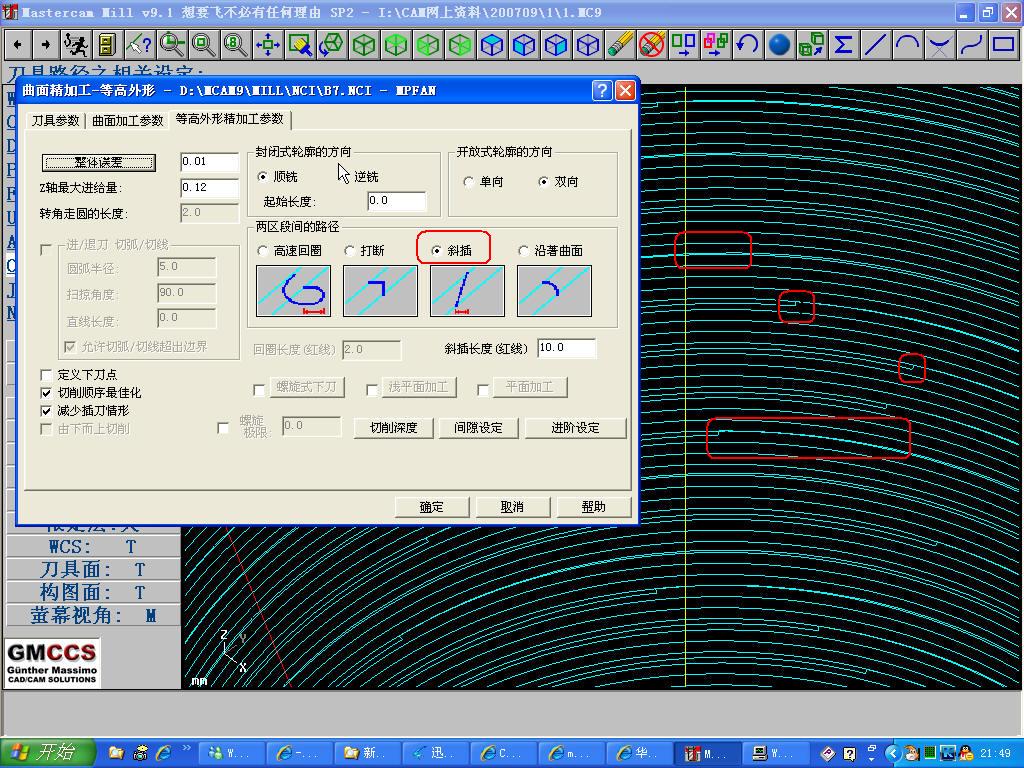Enable the 进/退刀 切弧/切线 checkbox
Viewport: 1024px width, 768px height.
(46, 249)
